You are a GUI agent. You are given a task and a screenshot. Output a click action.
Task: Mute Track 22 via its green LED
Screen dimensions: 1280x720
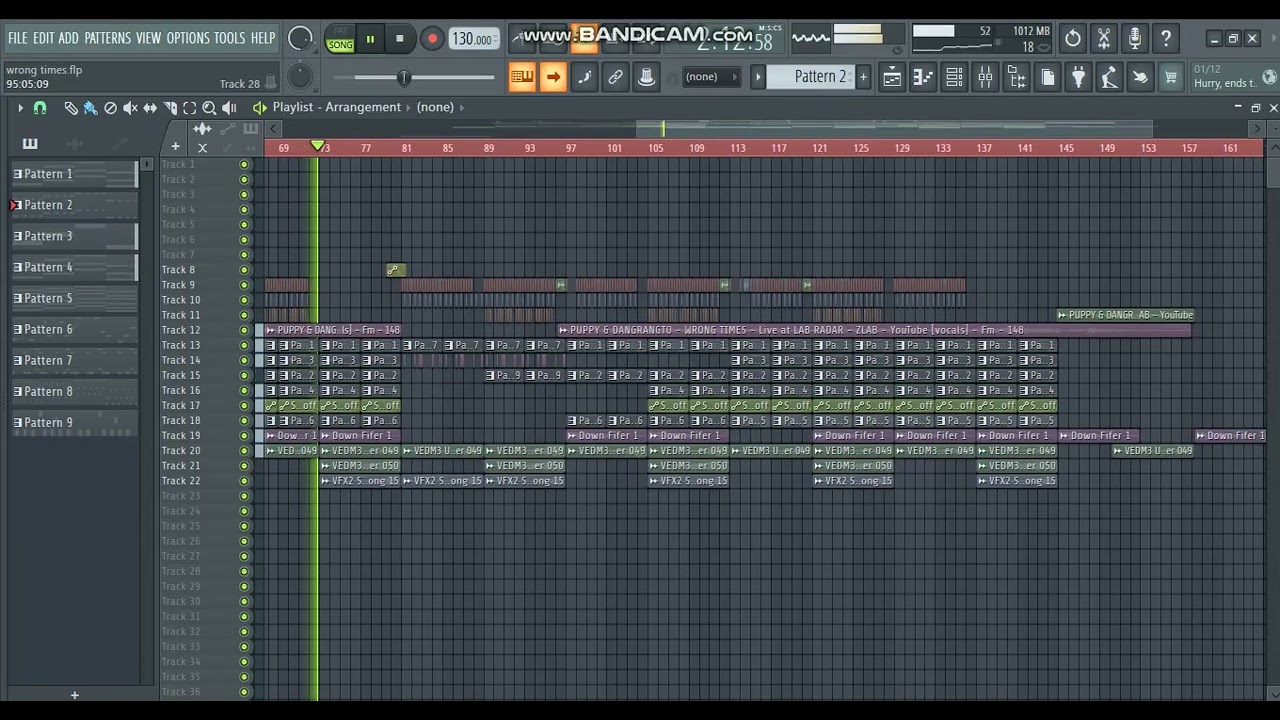[244, 481]
